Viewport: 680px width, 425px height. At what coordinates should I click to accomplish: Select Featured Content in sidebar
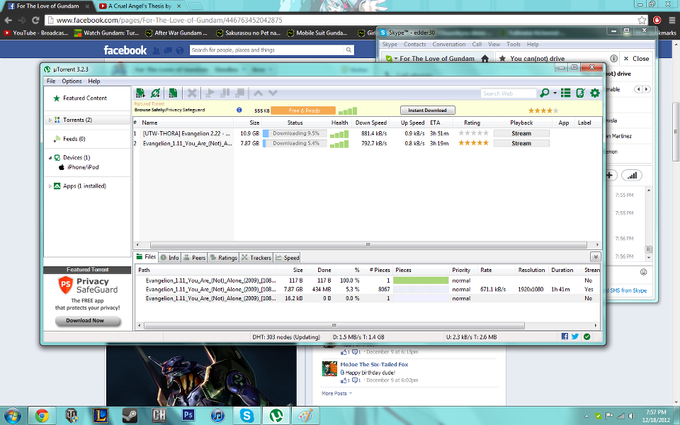(85, 98)
